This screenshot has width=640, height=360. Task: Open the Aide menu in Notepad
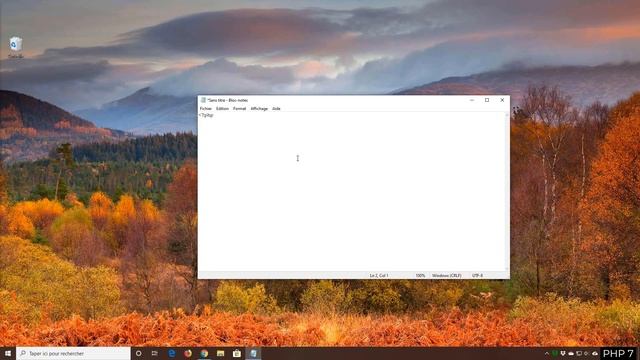tap(276, 109)
